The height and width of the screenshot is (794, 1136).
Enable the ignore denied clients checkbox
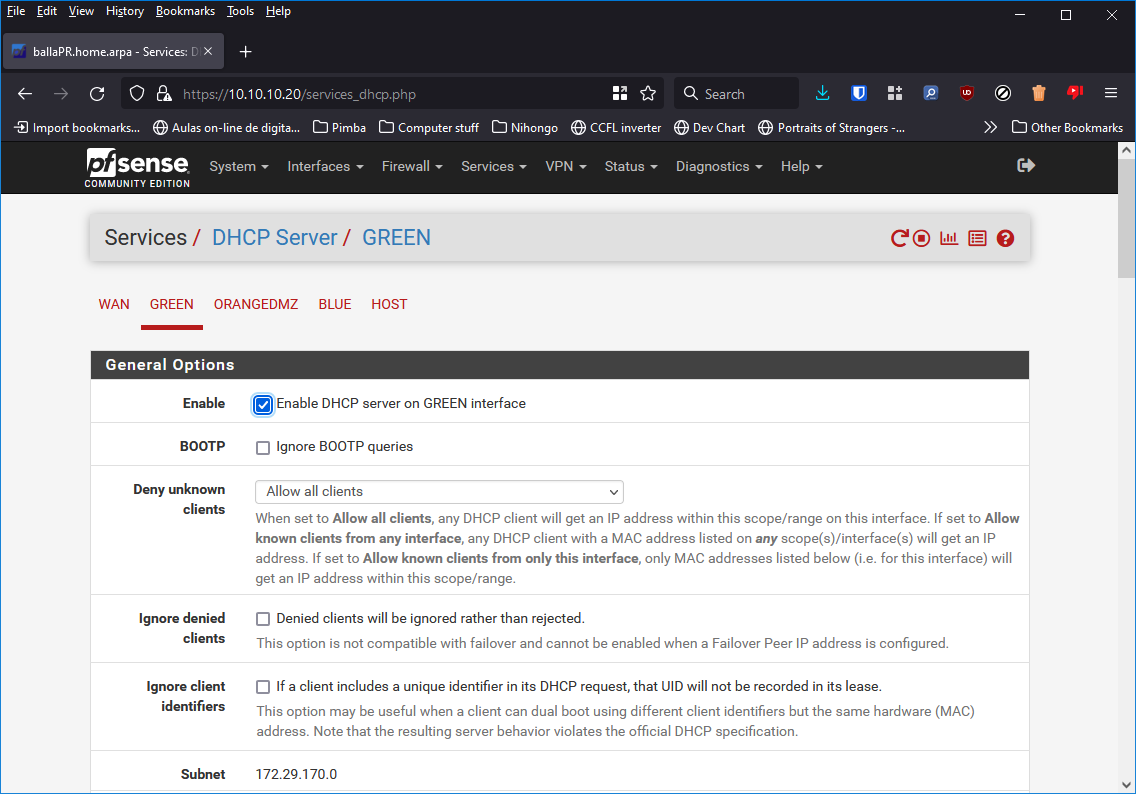(x=263, y=619)
